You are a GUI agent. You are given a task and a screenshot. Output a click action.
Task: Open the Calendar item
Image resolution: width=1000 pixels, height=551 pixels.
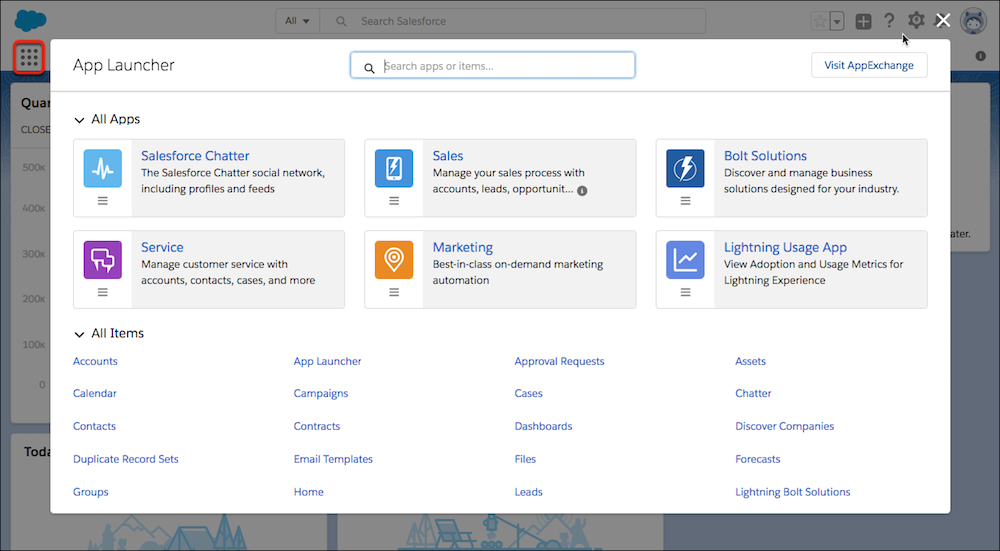click(94, 393)
